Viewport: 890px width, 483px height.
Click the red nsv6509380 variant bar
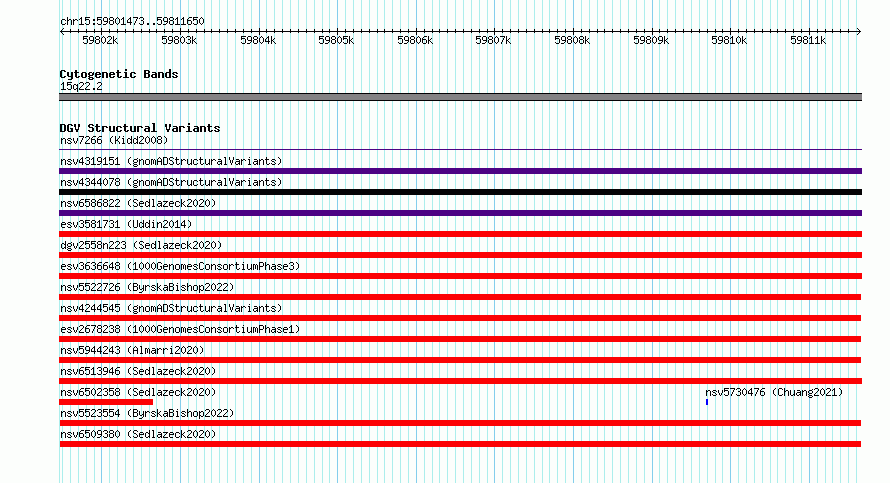point(460,444)
